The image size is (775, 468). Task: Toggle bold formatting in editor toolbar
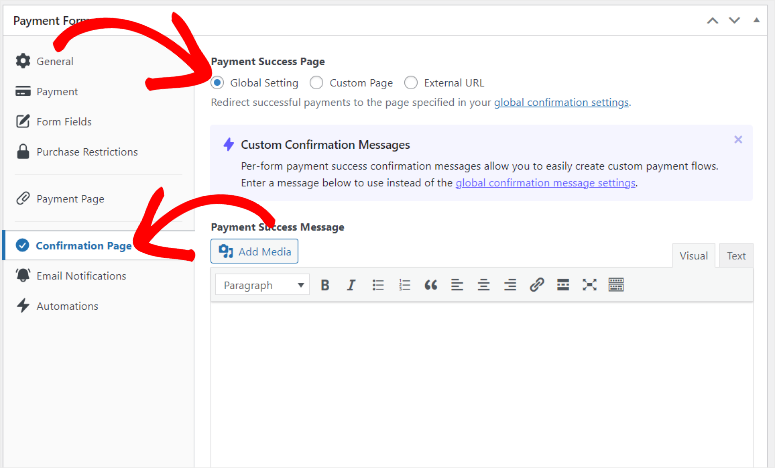coord(325,285)
